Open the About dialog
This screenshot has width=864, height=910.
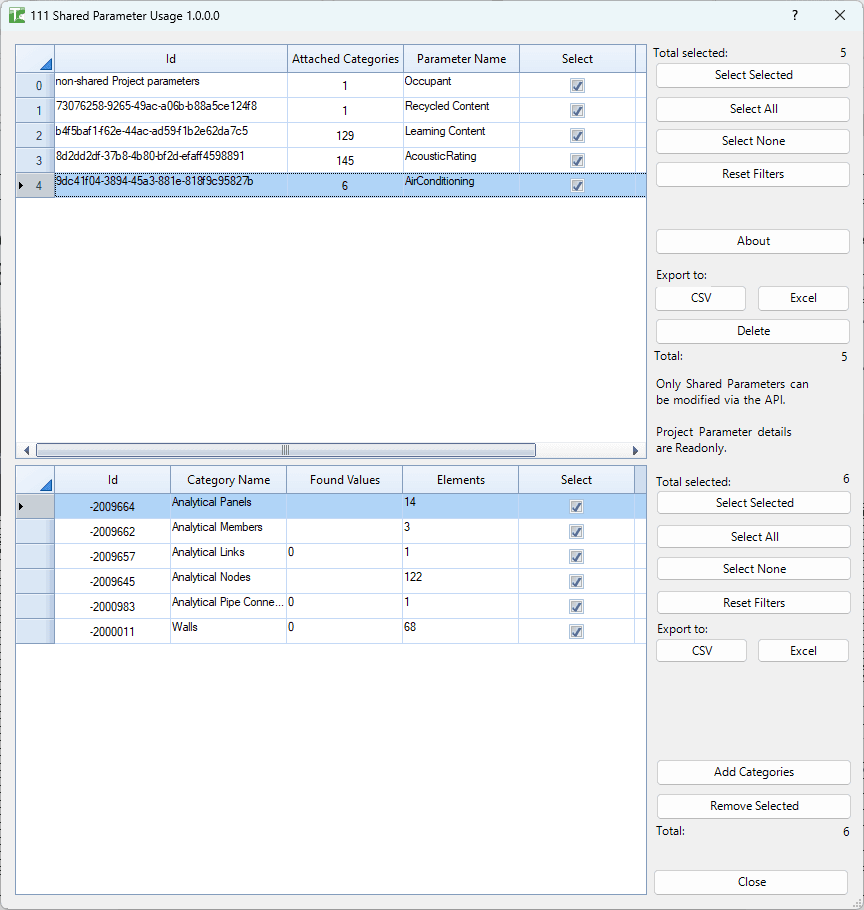pos(753,241)
